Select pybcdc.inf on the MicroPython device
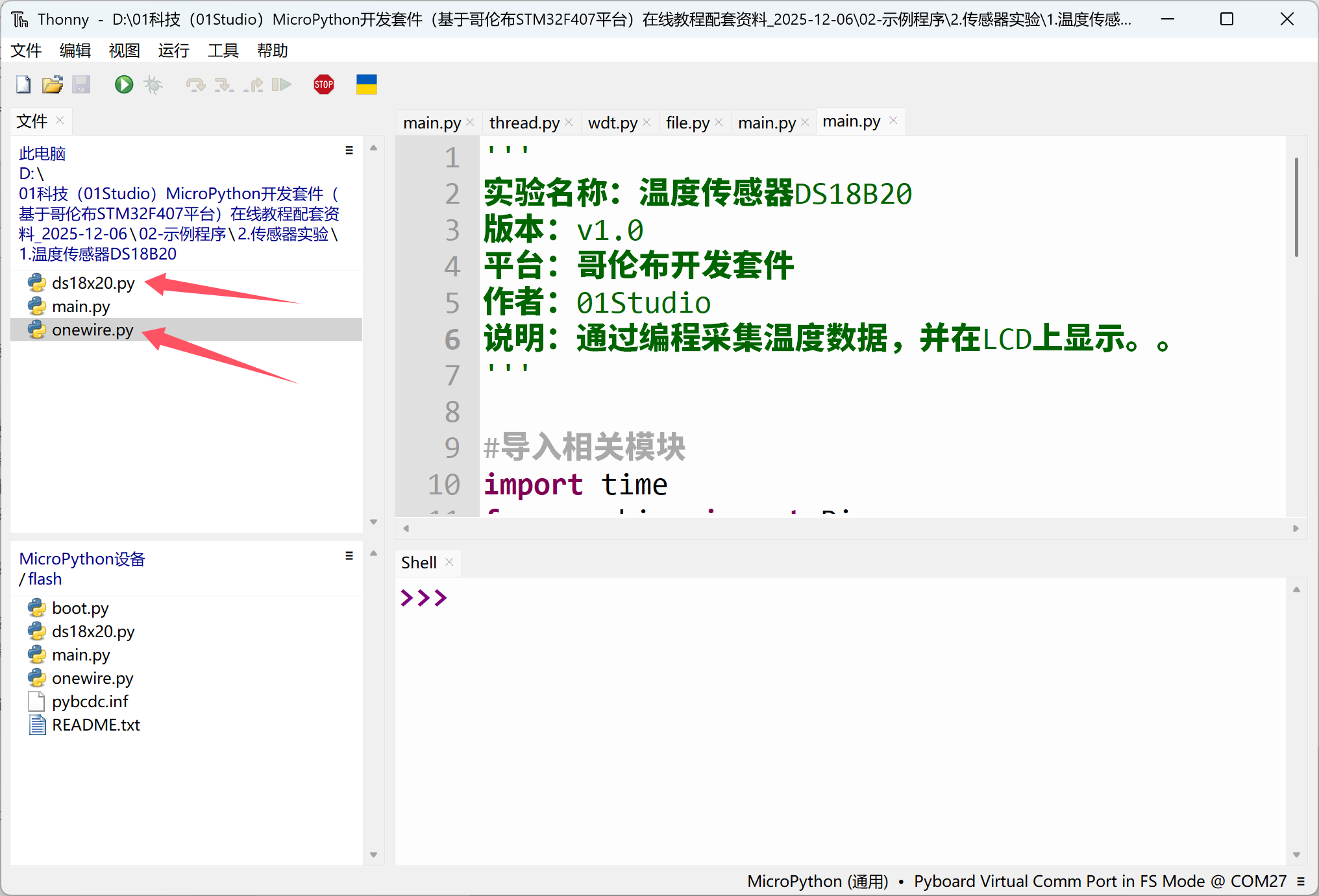Screen dimensions: 1319x896 (90, 701)
